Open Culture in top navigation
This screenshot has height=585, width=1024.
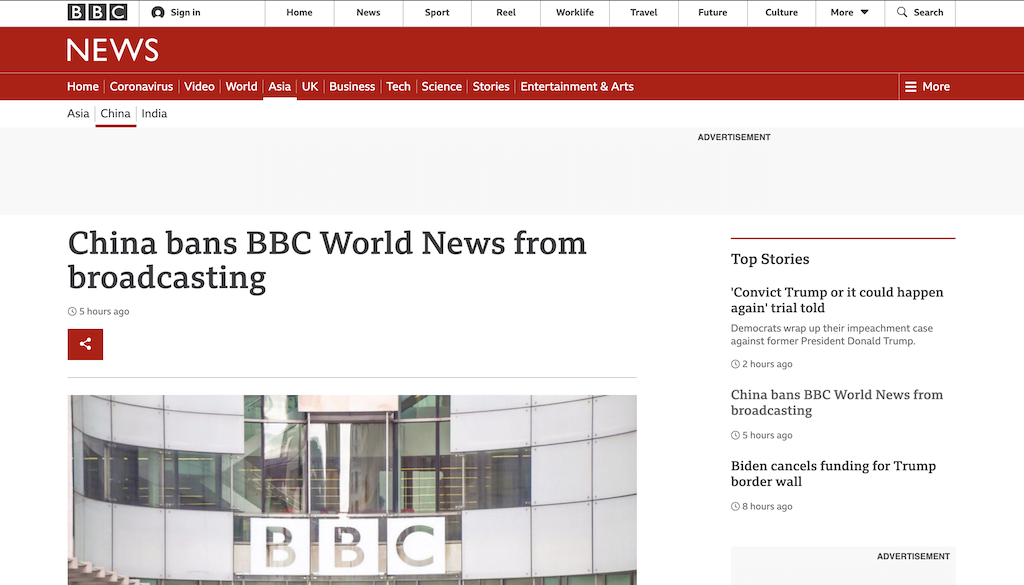coord(782,12)
